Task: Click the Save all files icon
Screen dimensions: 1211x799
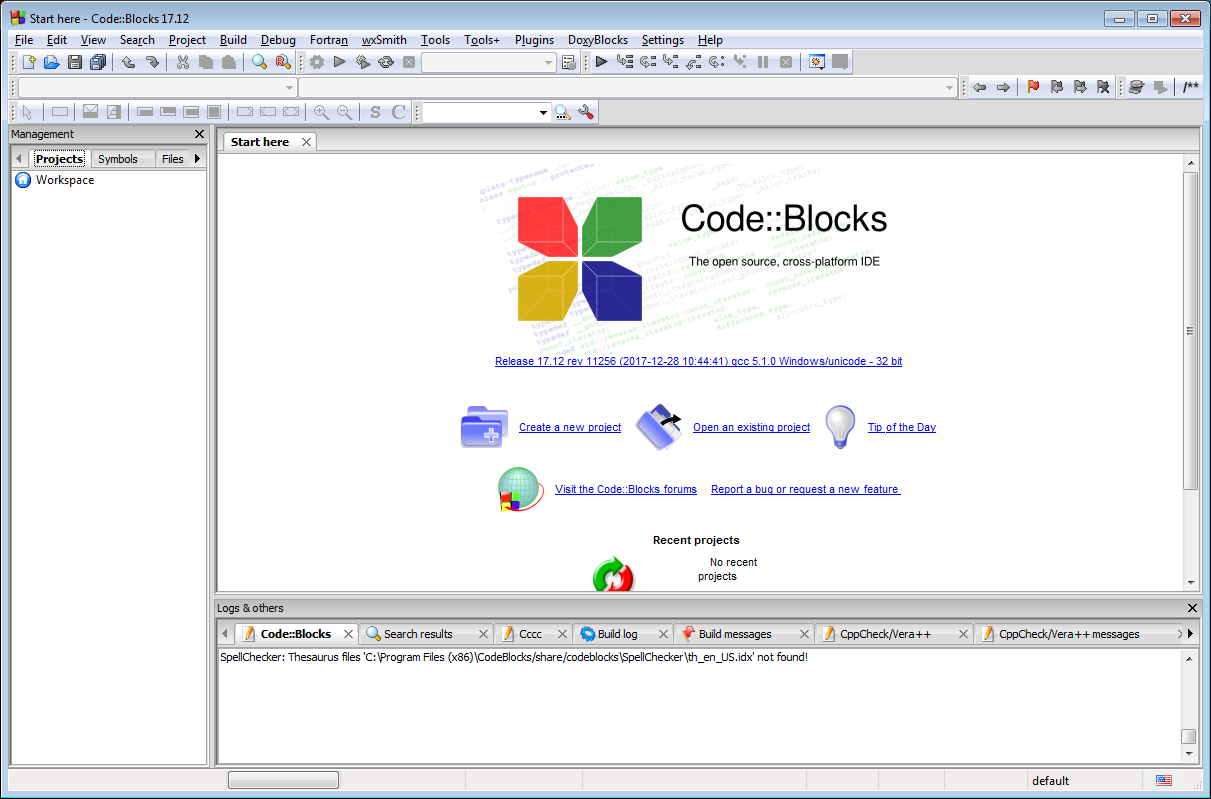Action: [x=98, y=62]
